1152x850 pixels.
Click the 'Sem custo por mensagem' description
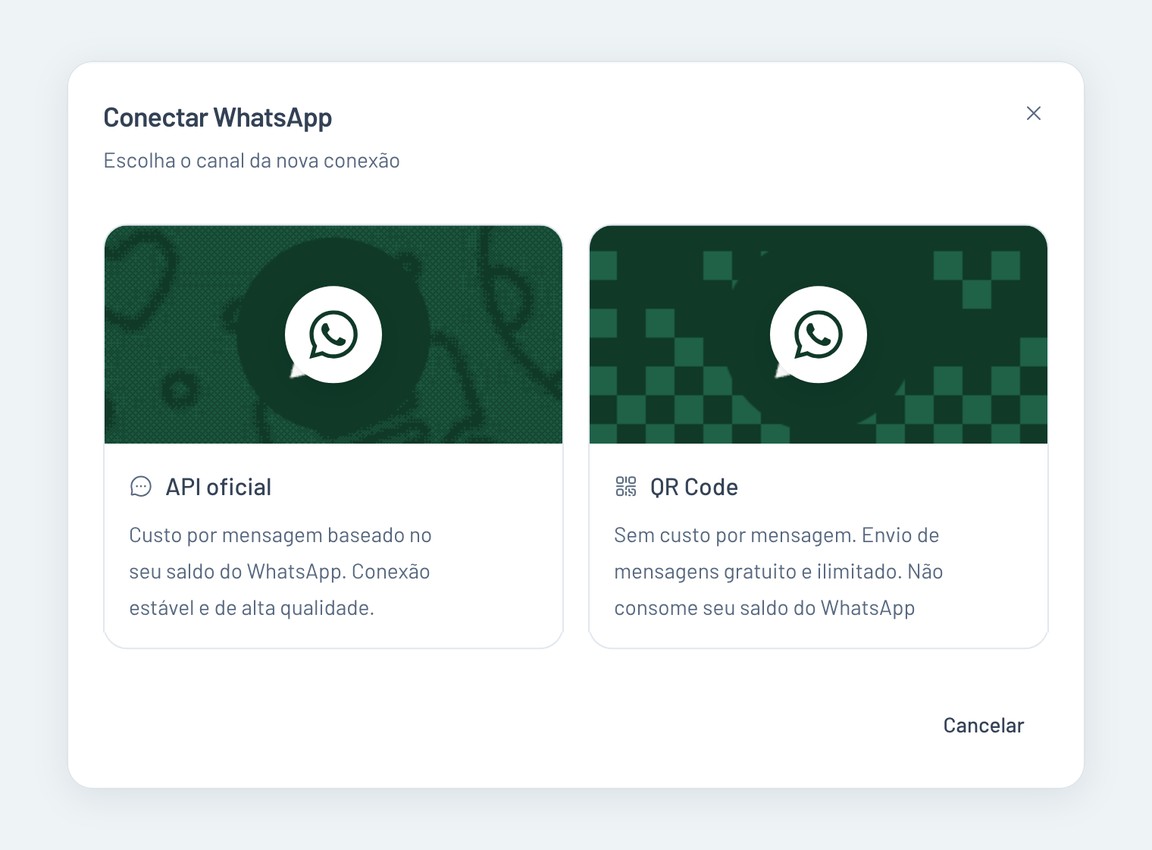coord(778,572)
